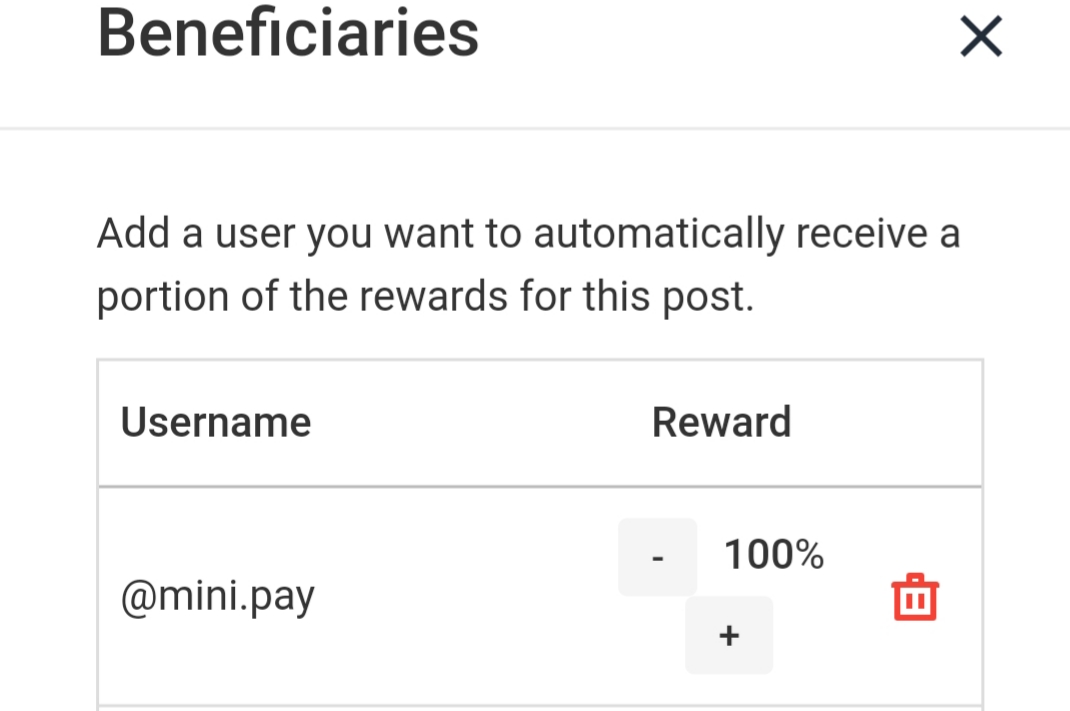Click the Beneficiaries dialog title
1070x711 pixels.
click(x=288, y=33)
